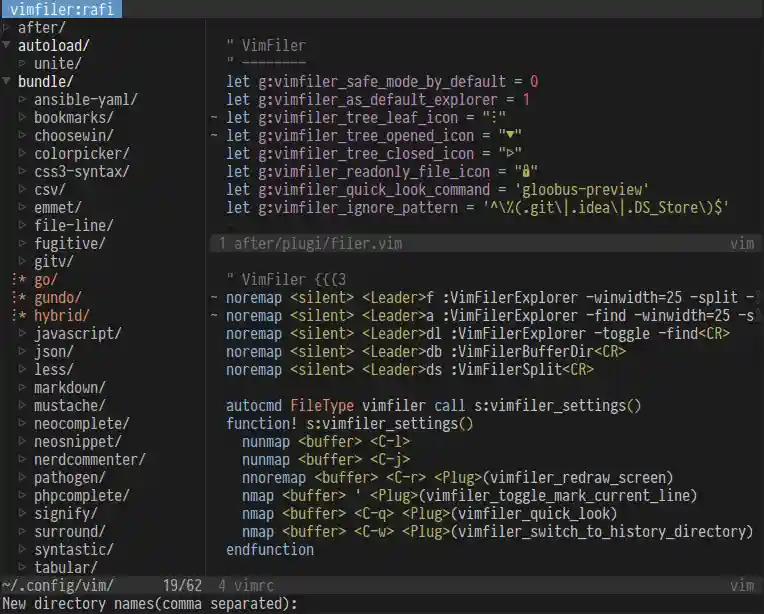Screen dimensions: 764x614
Task: Expand the choosewin/ folder arrow
Action: pos(22,135)
